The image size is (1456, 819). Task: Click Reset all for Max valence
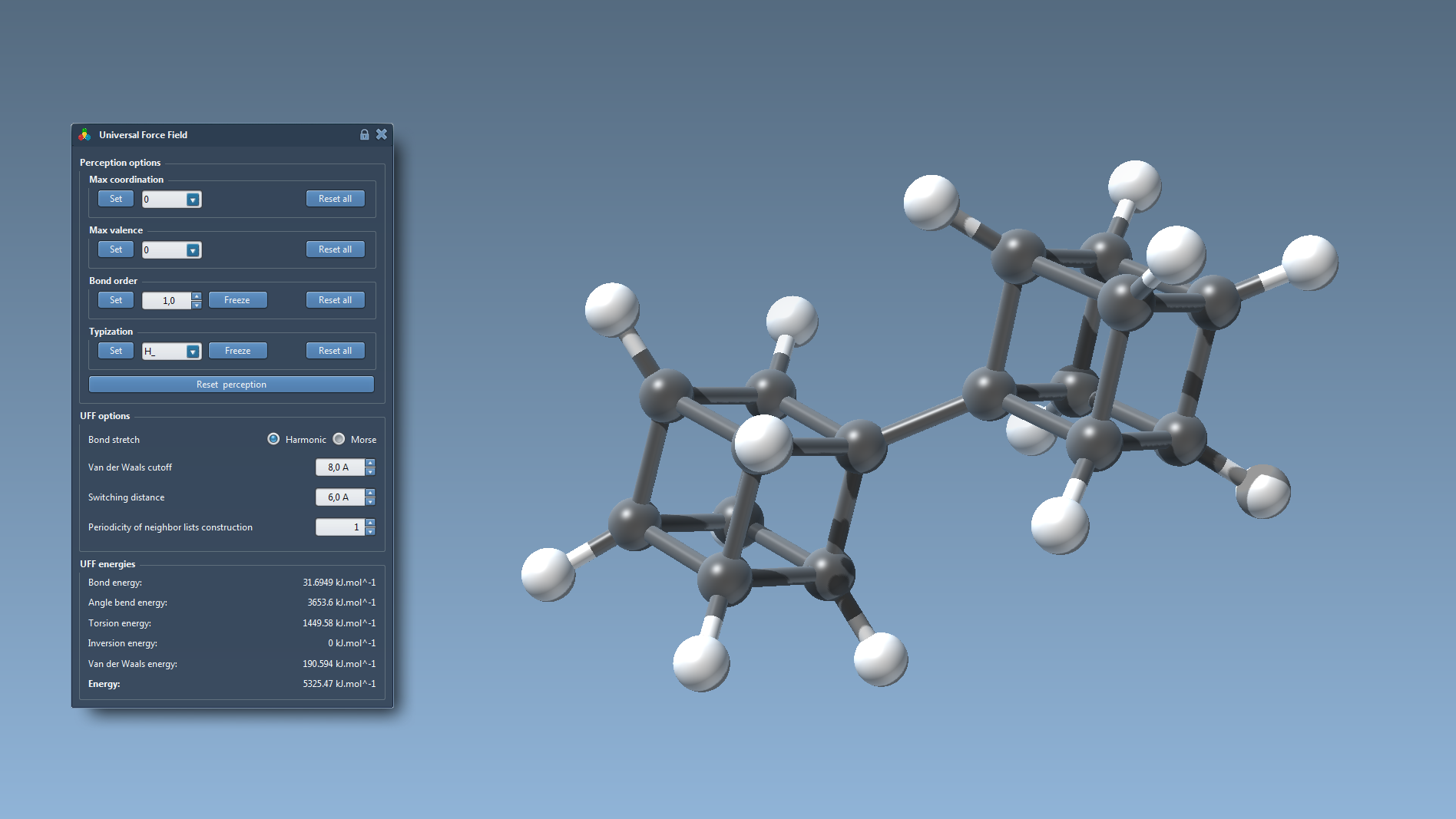(335, 249)
